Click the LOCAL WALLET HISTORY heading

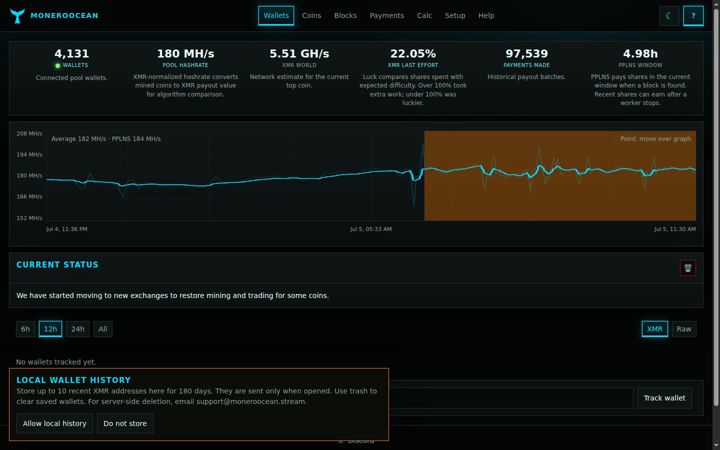pyautogui.click(x=73, y=380)
